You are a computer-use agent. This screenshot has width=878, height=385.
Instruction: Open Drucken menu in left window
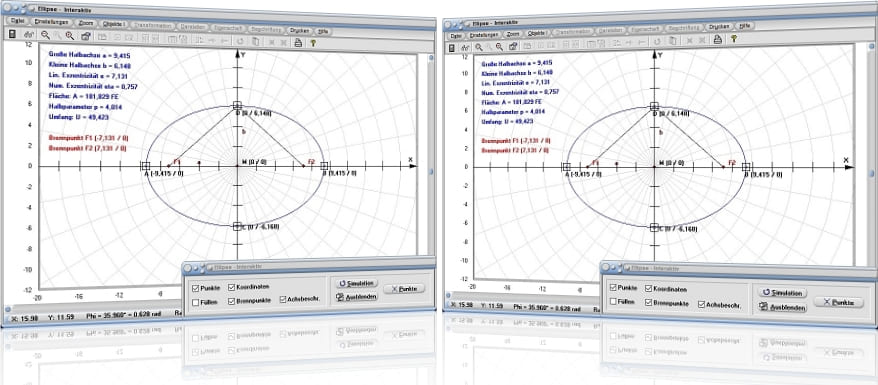[300, 30]
